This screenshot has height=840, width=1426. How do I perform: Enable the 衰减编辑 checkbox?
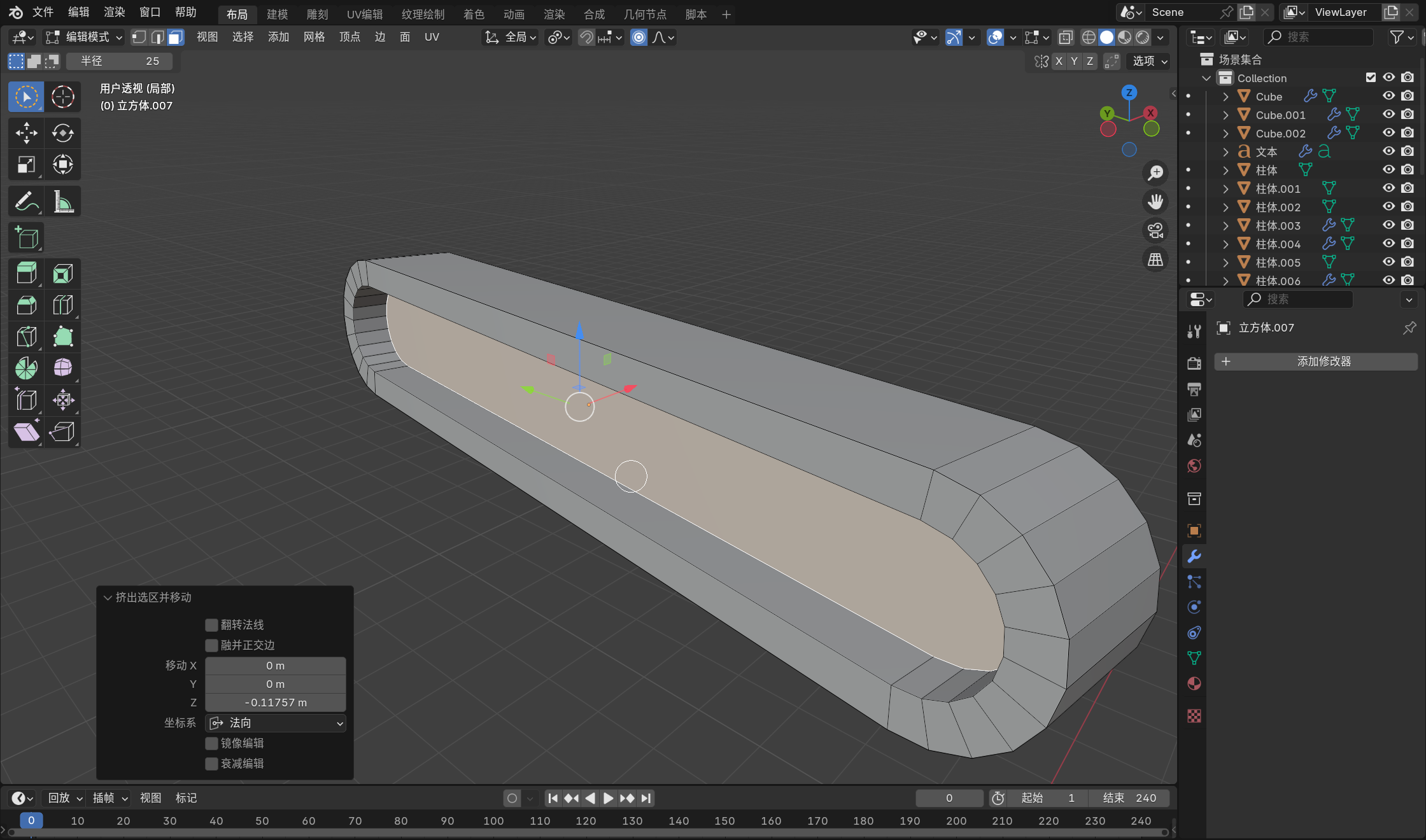point(212,764)
